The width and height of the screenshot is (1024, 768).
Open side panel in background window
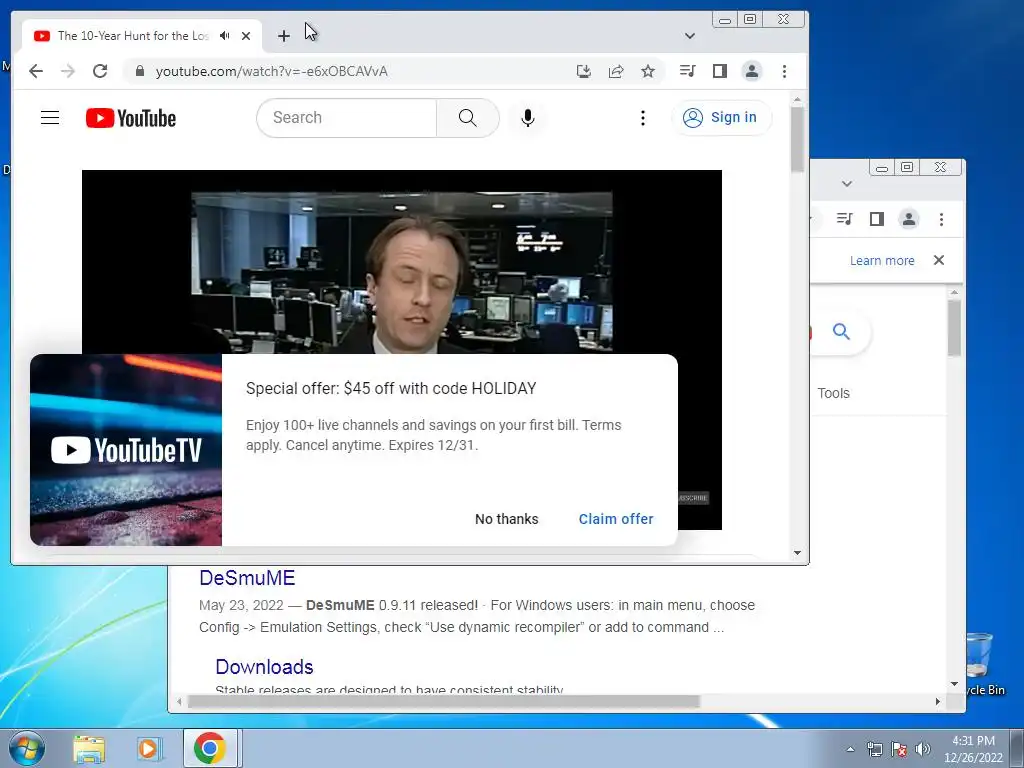point(876,219)
